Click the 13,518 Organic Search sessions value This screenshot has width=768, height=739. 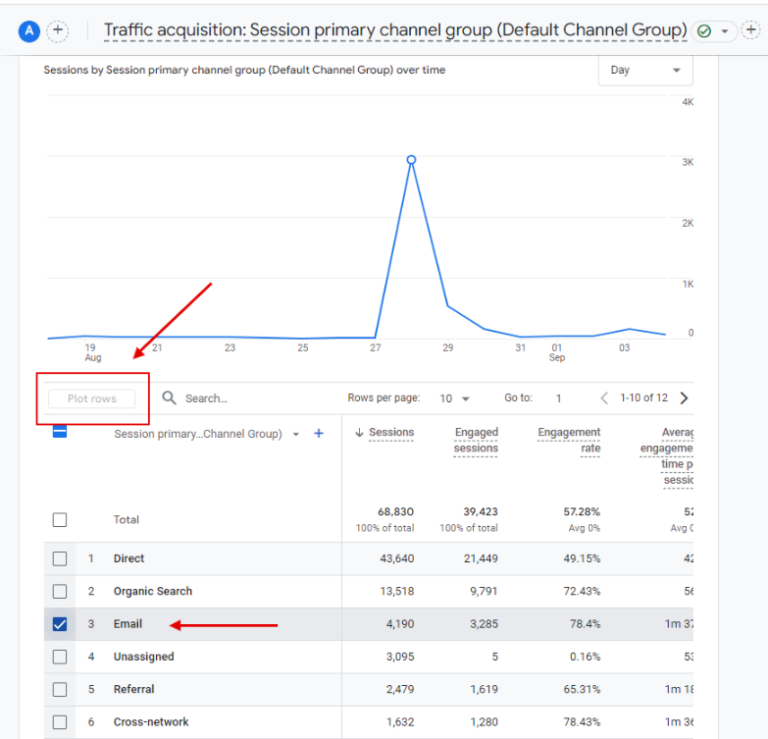tap(397, 592)
